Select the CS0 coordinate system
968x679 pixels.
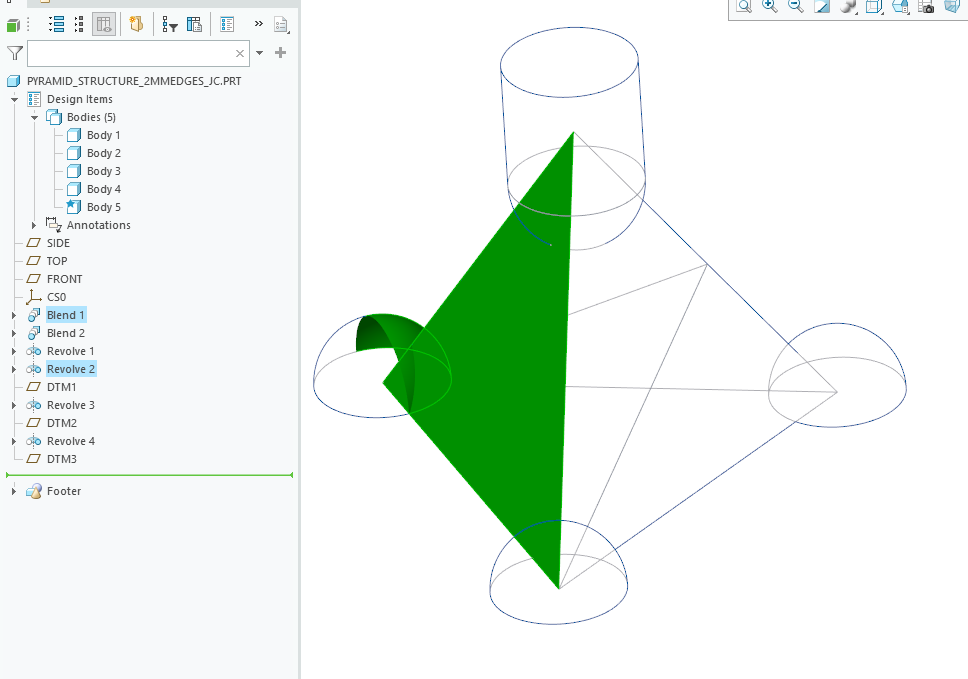click(56, 297)
